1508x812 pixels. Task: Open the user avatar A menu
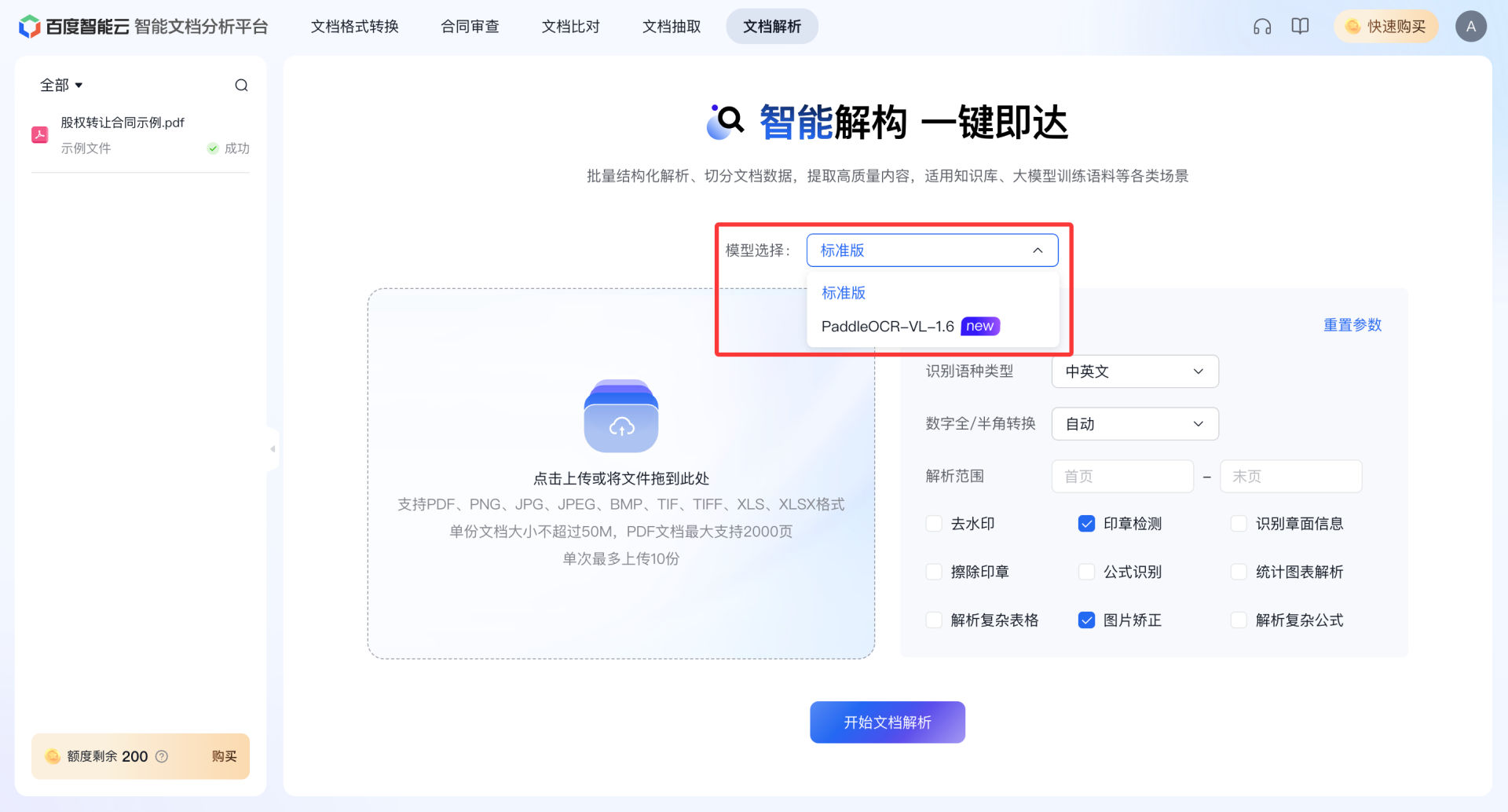pyautogui.click(x=1471, y=27)
